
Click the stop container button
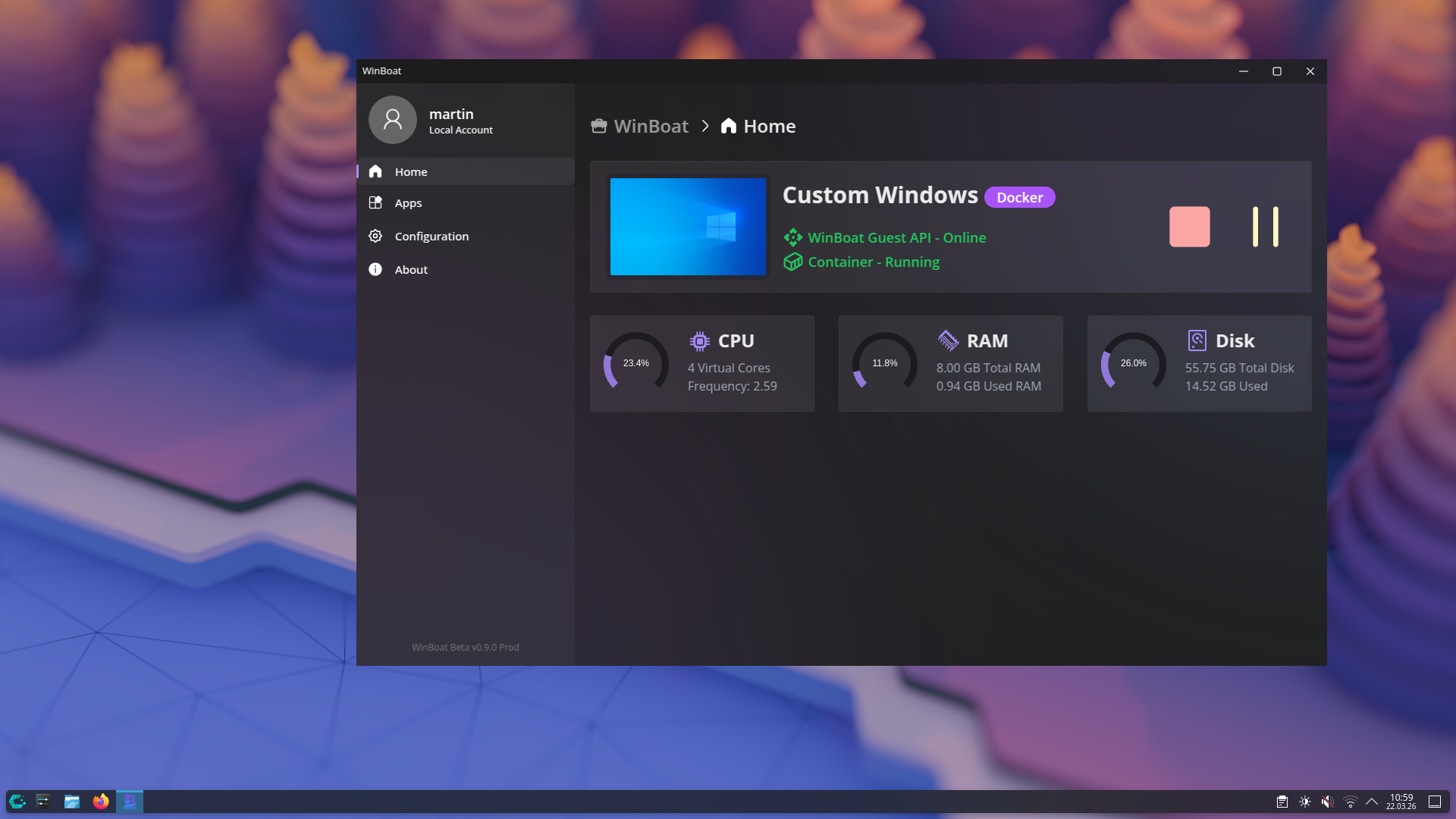coord(1189,227)
